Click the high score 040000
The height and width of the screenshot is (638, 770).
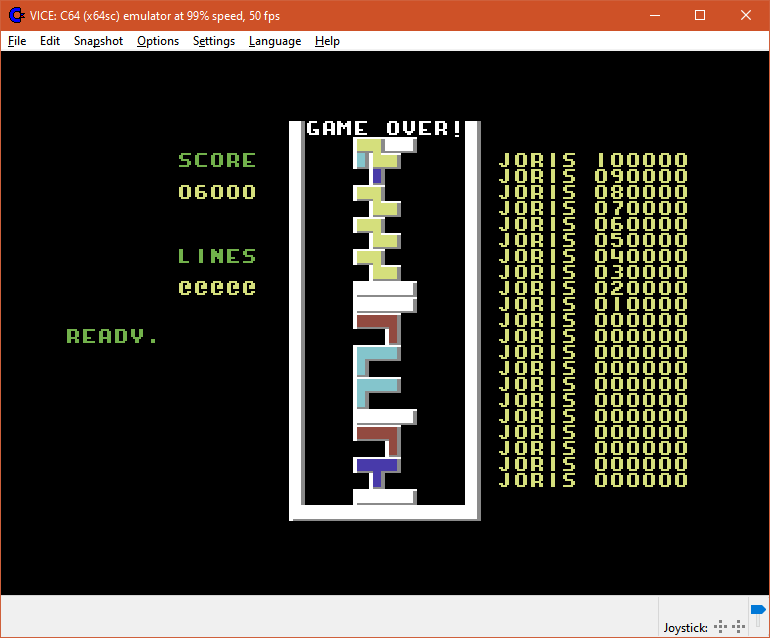(x=641, y=256)
